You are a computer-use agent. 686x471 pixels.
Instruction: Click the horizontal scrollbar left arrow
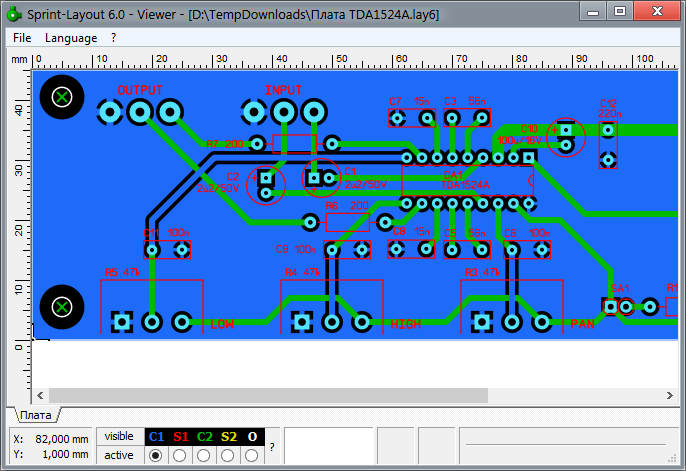[x=40, y=395]
